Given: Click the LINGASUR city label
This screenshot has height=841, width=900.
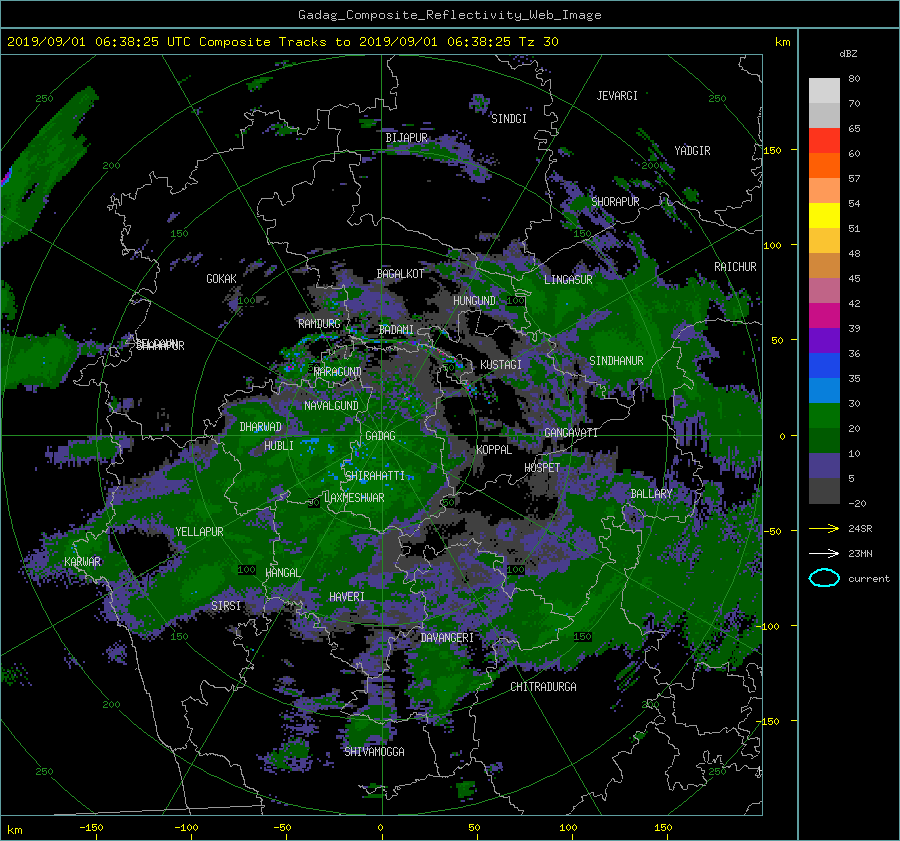Looking at the screenshot, I should (x=568, y=280).
